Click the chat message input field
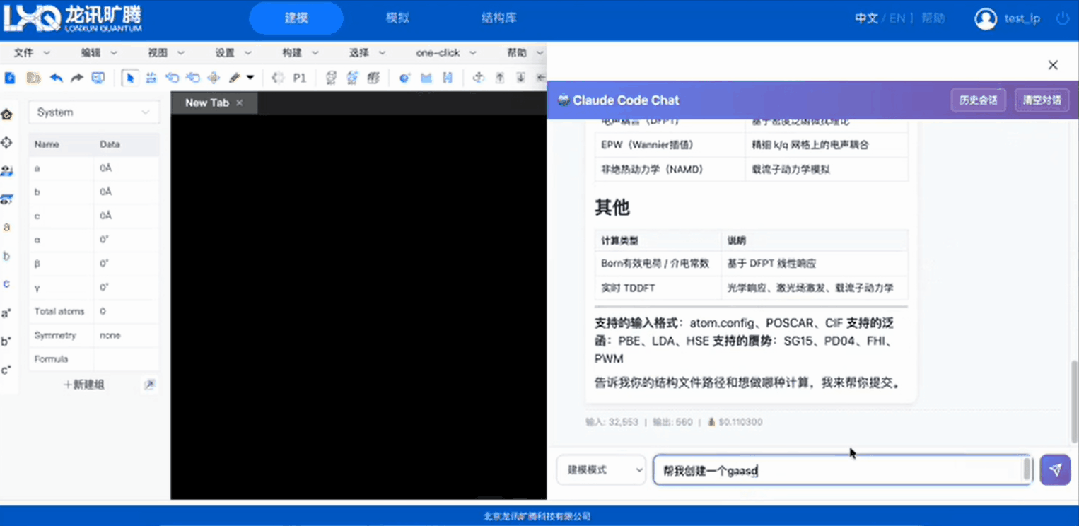The height and width of the screenshot is (526, 1079). [x=842, y=470]
